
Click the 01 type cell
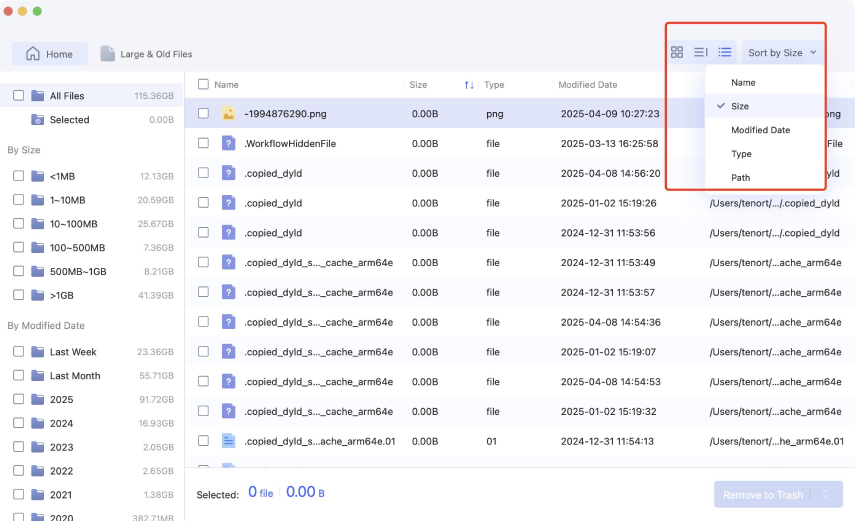[491, 441]
